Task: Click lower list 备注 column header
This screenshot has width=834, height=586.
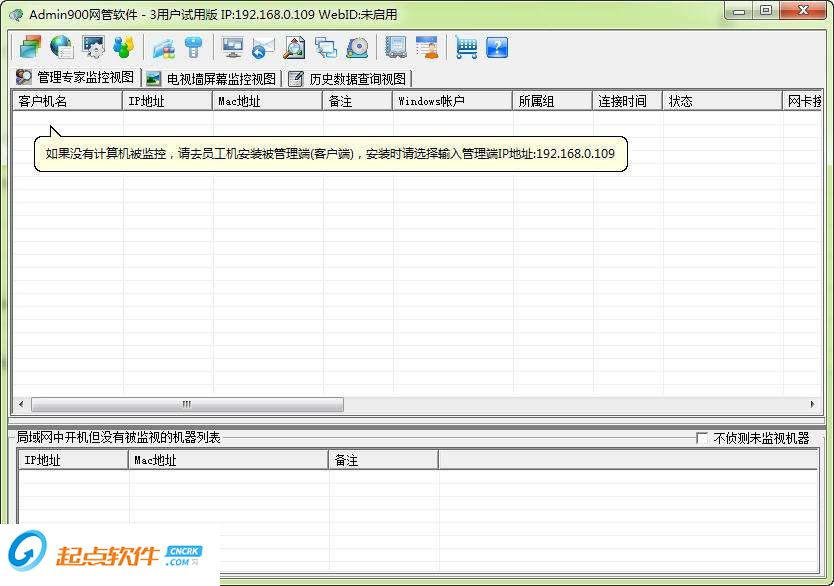Action: click(383, 460)
